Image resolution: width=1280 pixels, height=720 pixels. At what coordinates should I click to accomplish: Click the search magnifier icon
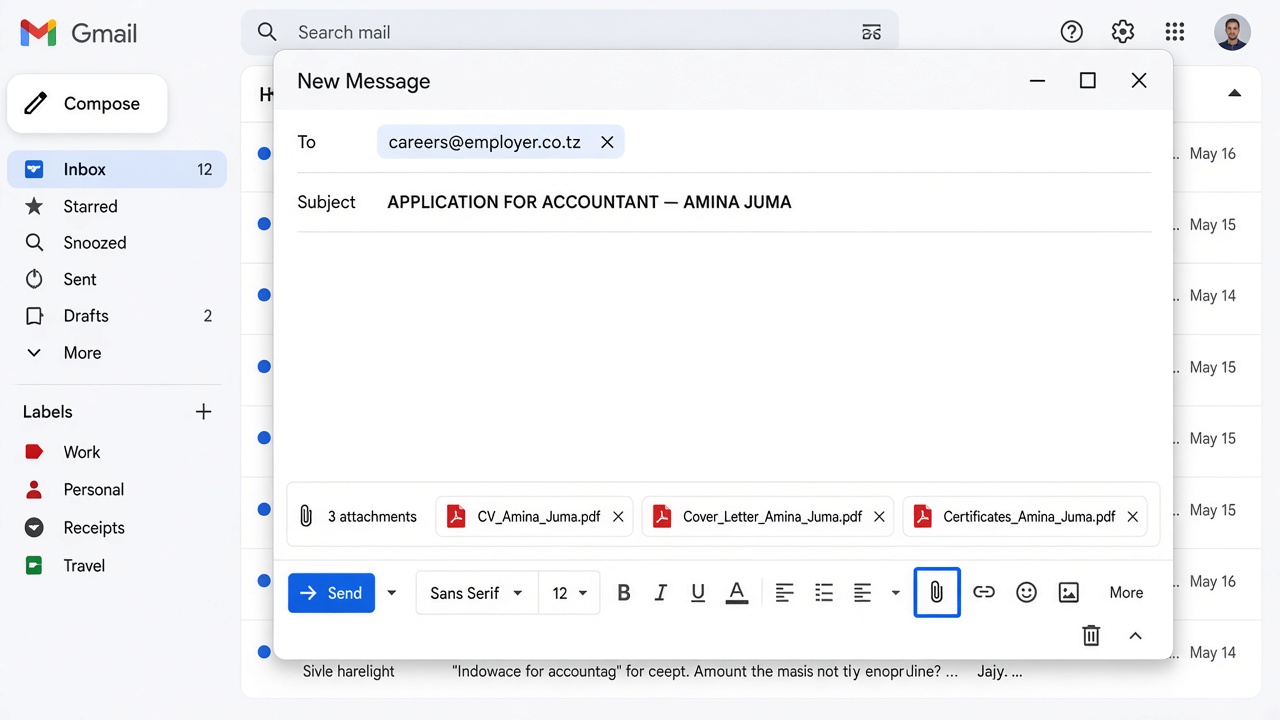pos(267,32)
